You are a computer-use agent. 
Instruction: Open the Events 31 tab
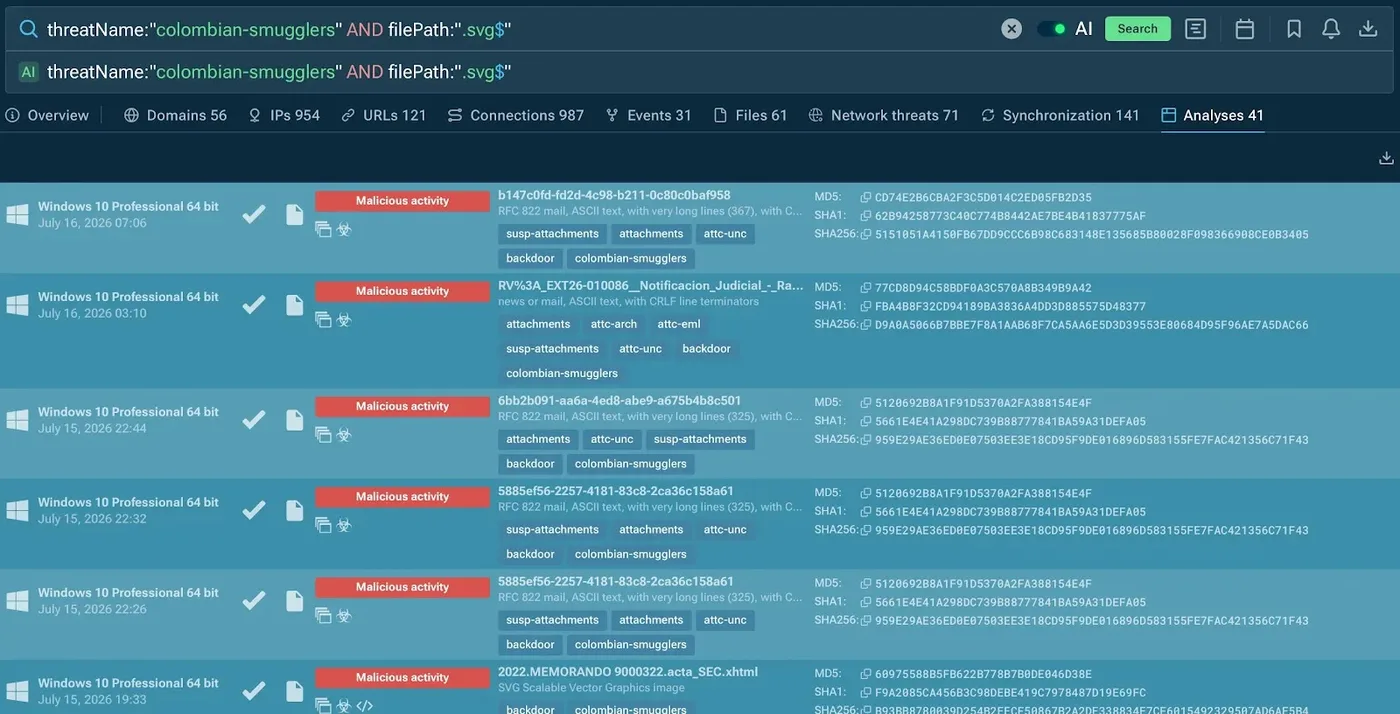648,115
